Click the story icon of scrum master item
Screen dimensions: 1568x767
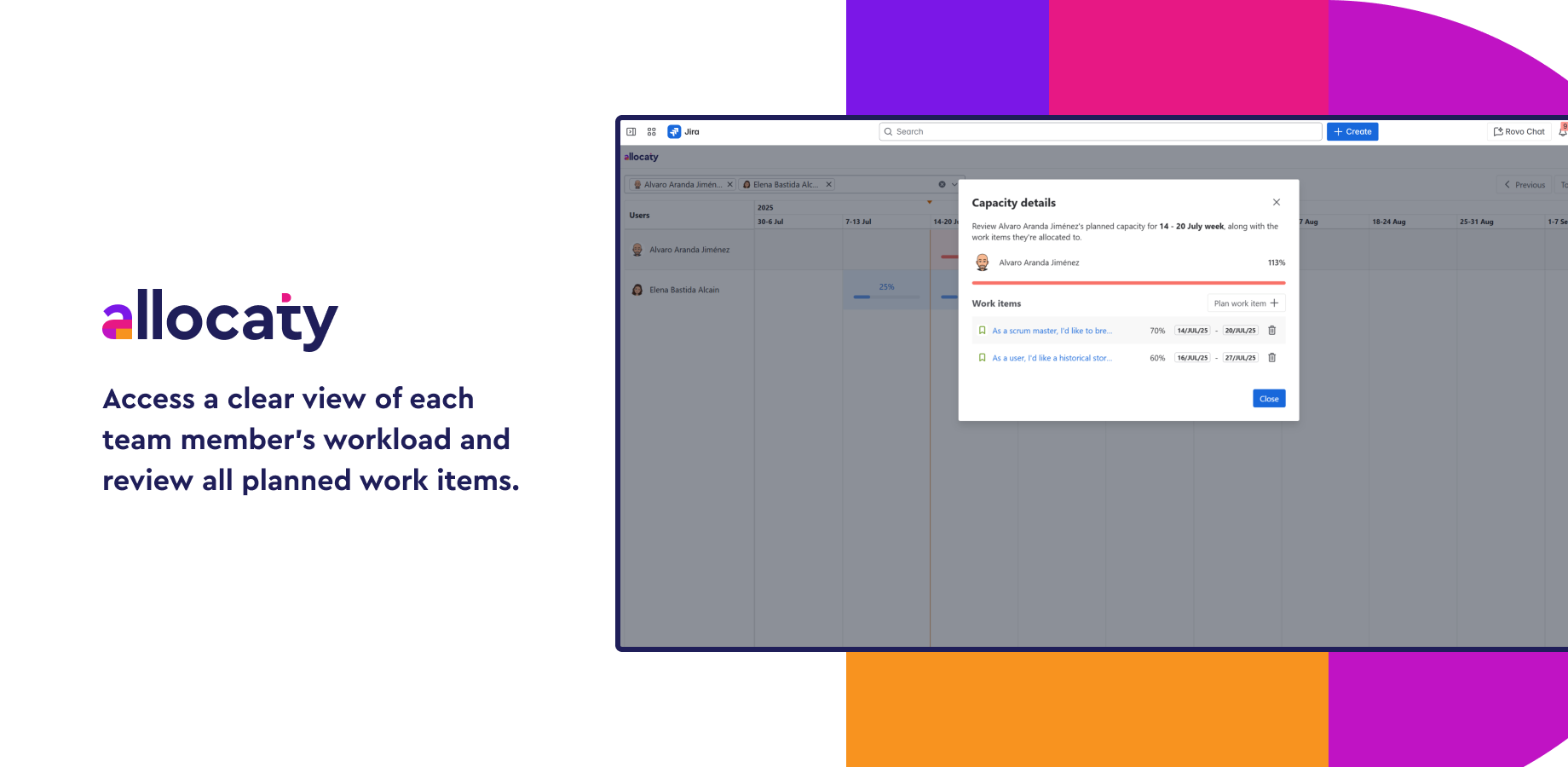(983, 331)
